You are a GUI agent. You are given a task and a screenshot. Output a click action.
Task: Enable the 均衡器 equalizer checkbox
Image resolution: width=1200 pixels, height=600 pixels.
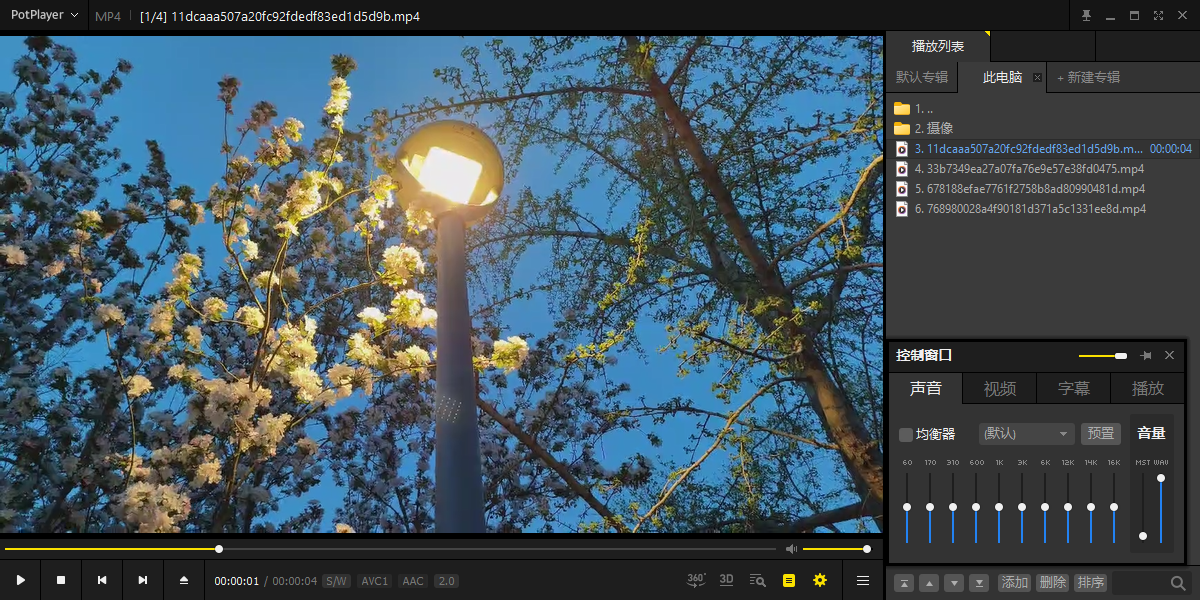[906, 434]
